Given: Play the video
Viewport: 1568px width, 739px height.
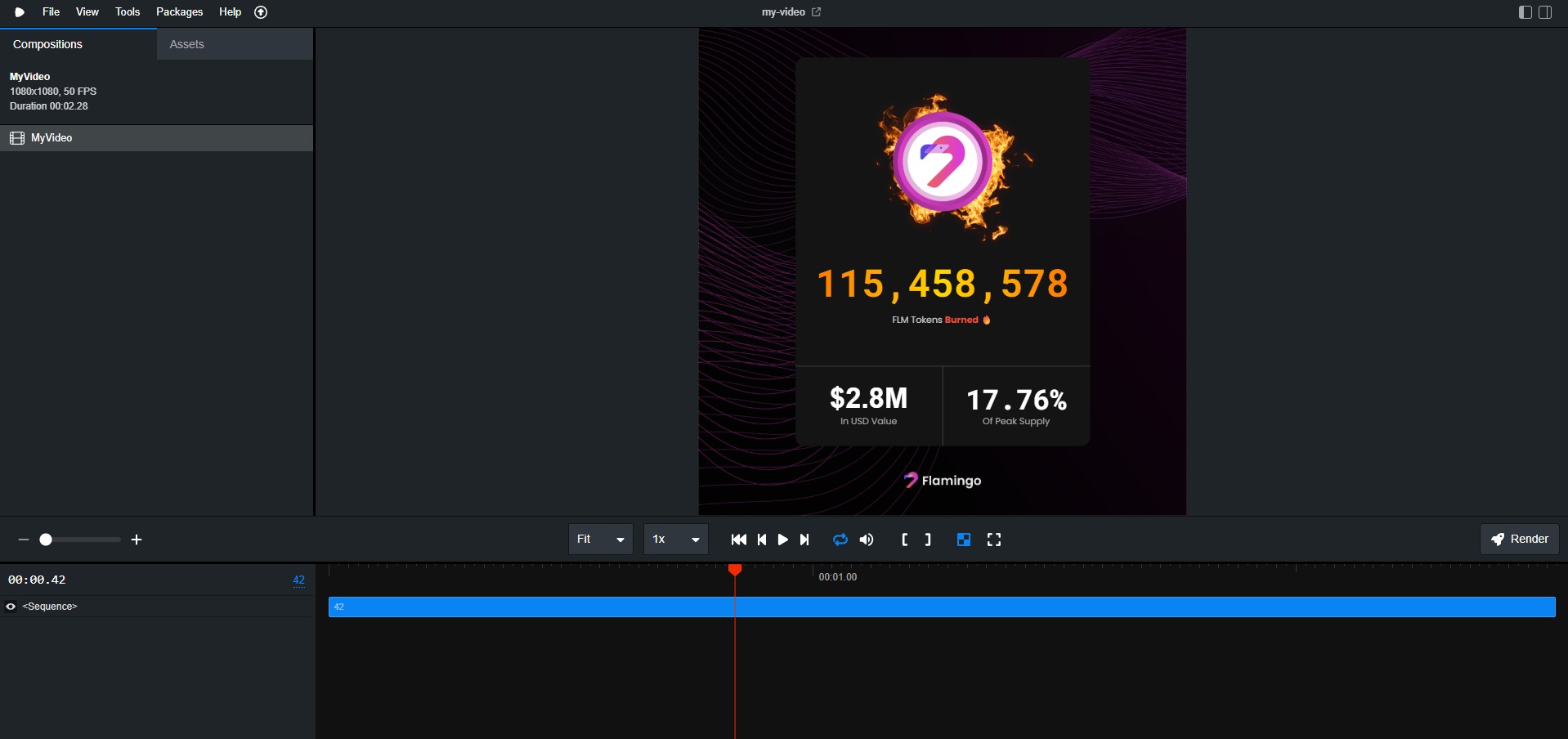Looking at the screenshot, I should tap(783, 540).
